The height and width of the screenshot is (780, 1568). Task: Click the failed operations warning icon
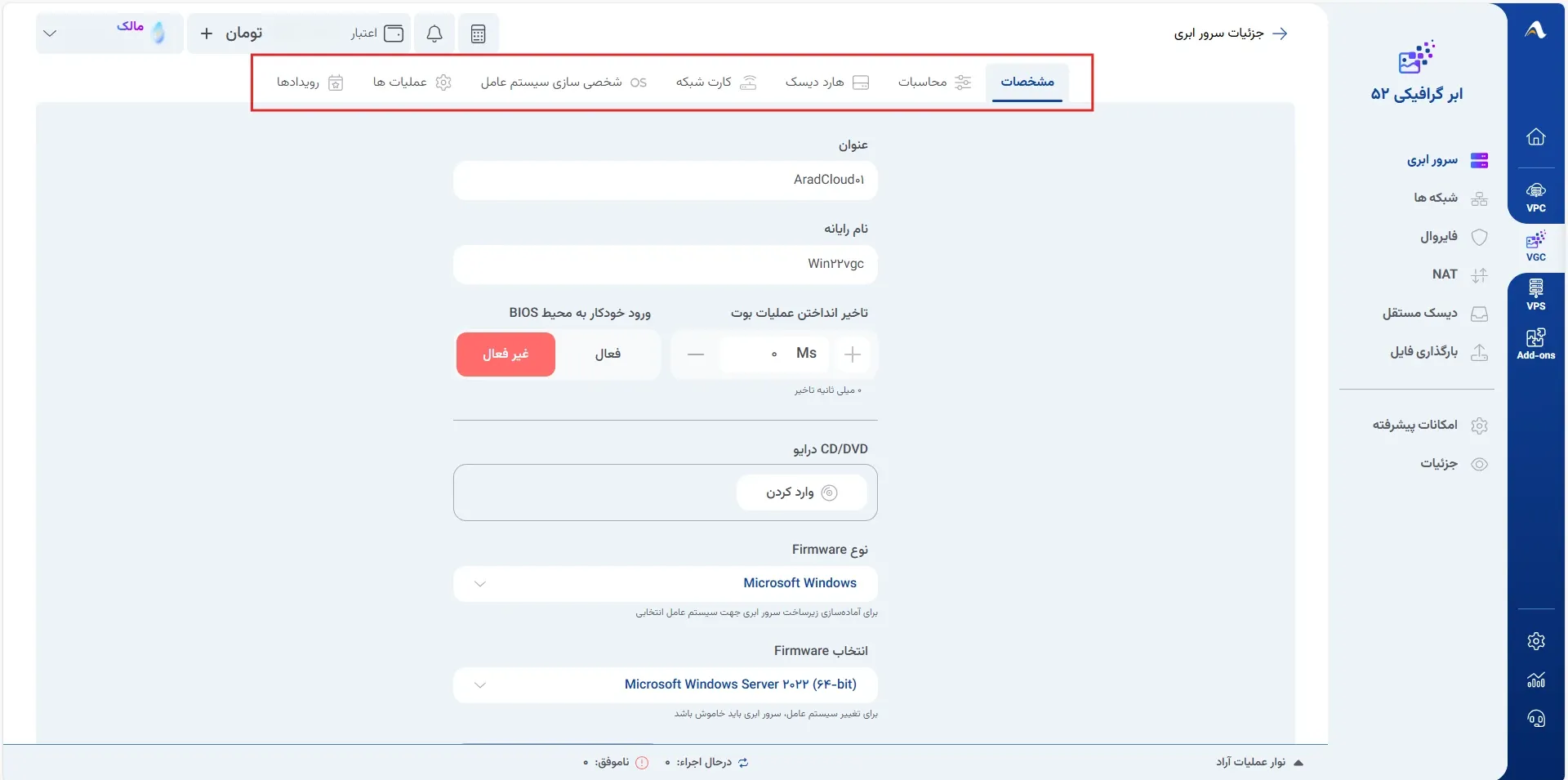click(x=642, y=763)
